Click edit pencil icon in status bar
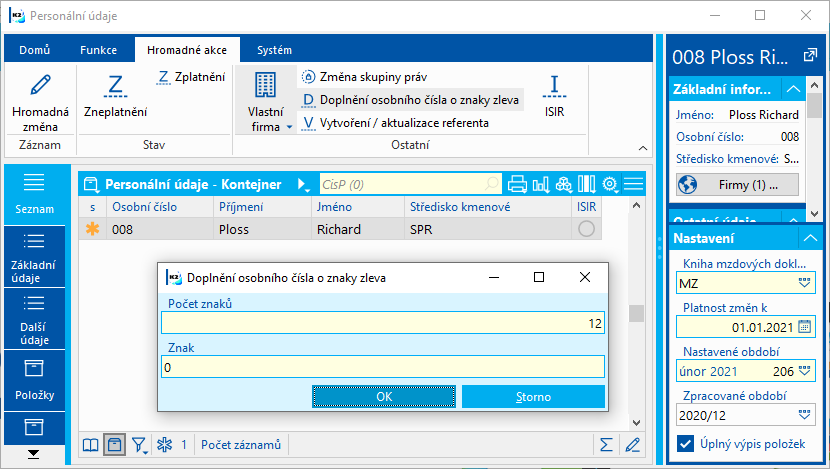Viewport: 830px width, 469px height. point(633,445)
